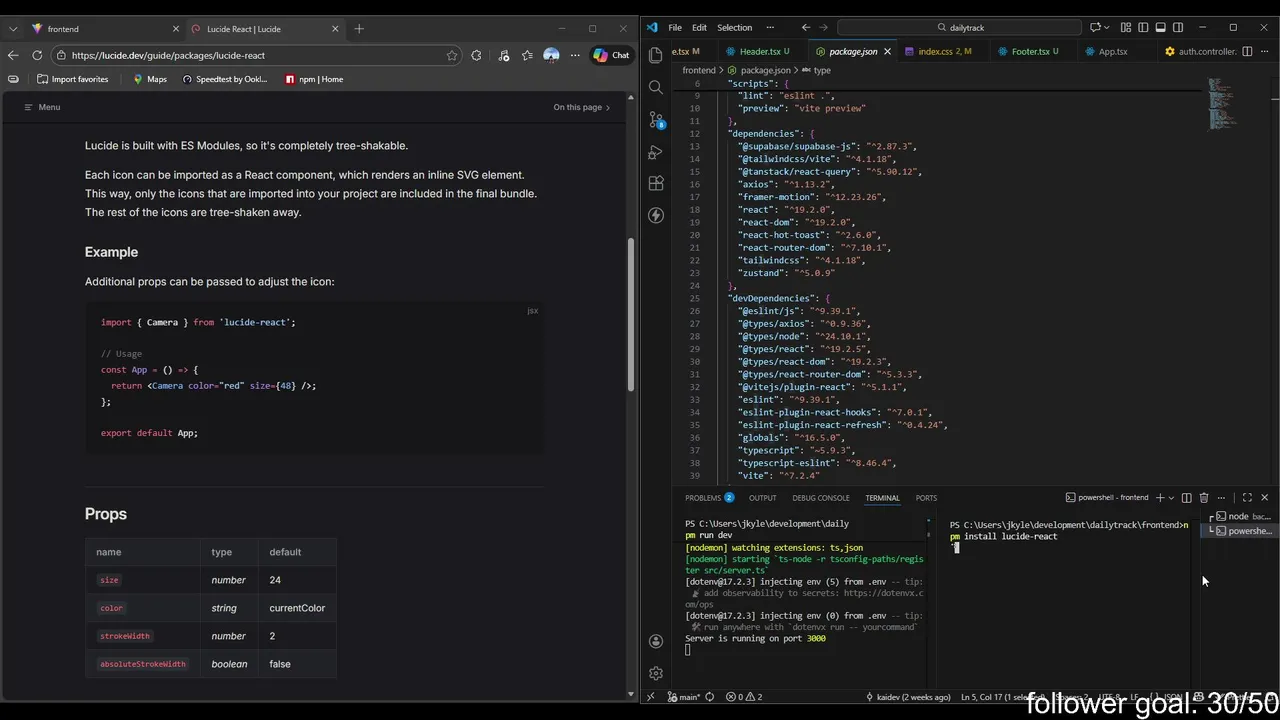Open the PORTS panel tab
Screen dimensions: 1280x720
coord(926,497)
